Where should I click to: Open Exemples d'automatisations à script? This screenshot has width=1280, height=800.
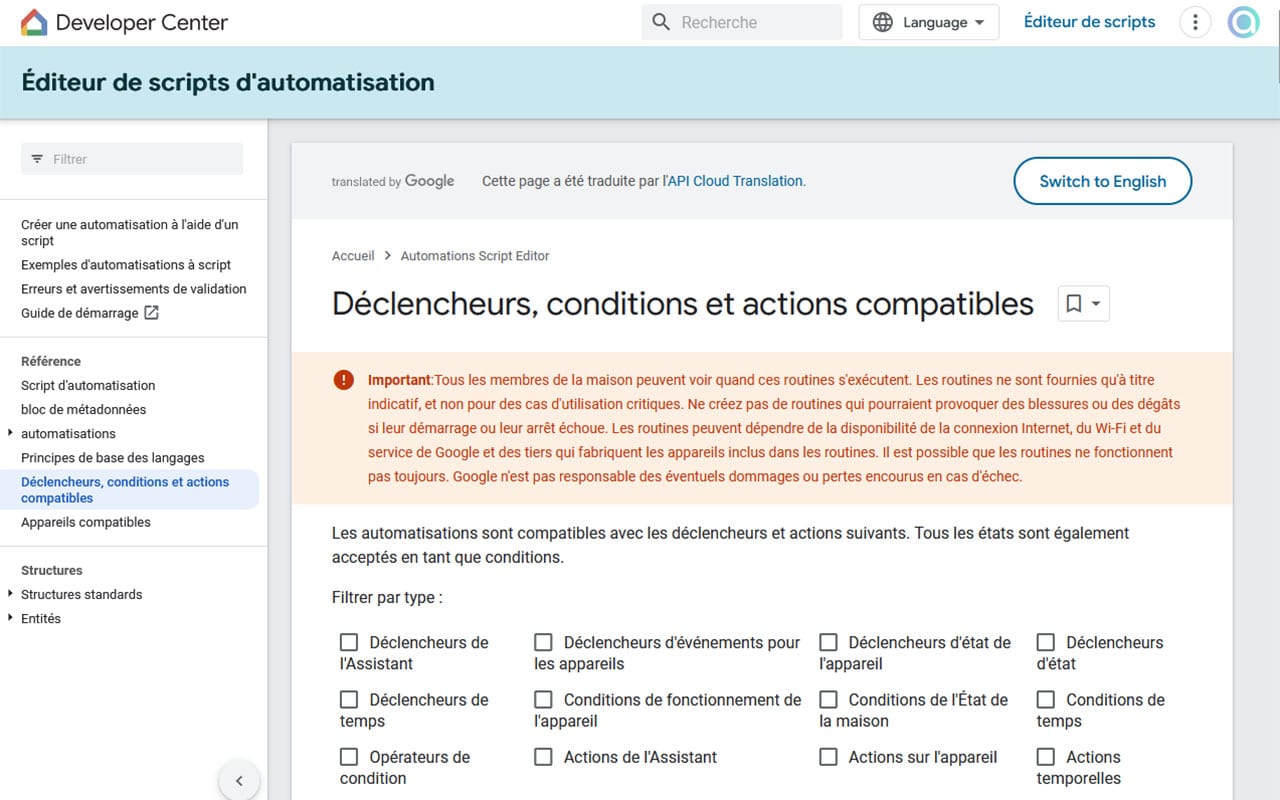tap(126, 265)
